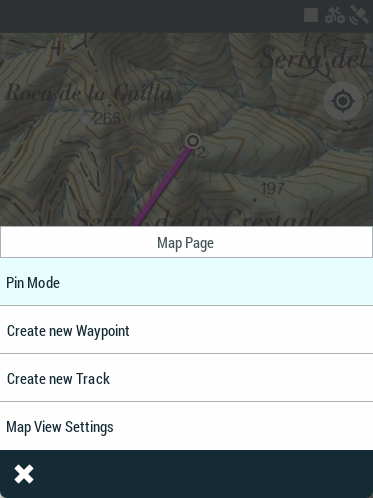
Task: Tap the small black dot beside 197
Action: point(255,200)
